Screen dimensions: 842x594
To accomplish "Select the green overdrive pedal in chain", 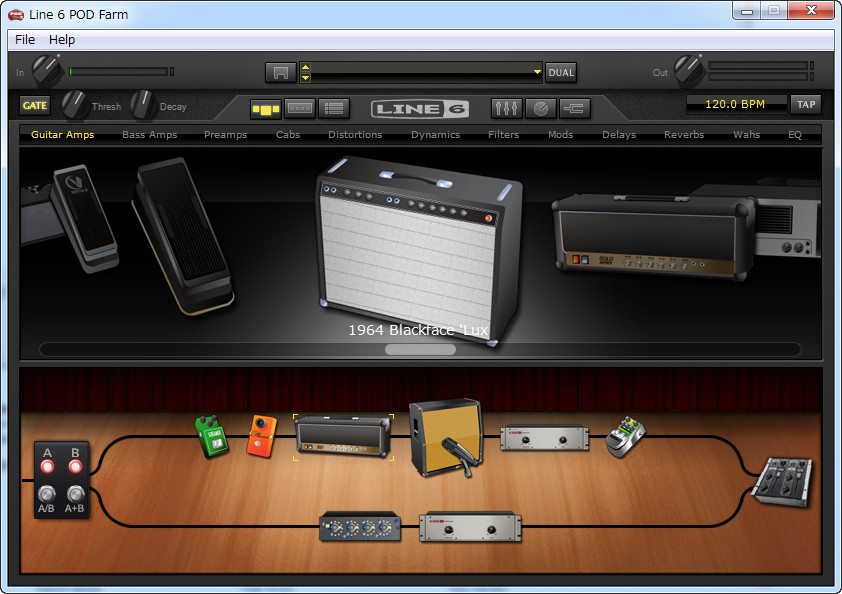I will (x=212, y=436).
